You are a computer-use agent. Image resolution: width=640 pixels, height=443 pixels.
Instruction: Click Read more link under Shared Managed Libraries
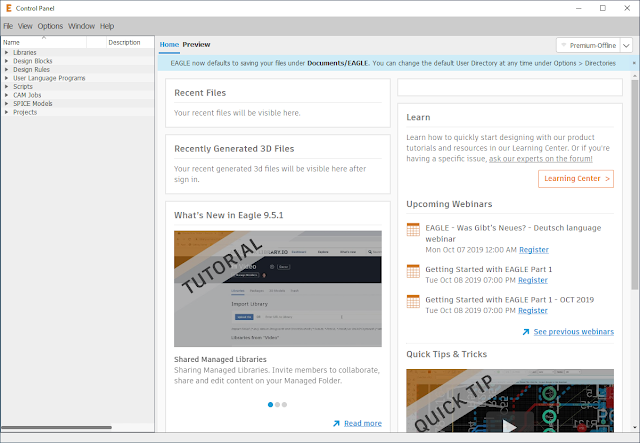(x=363, y=423)
